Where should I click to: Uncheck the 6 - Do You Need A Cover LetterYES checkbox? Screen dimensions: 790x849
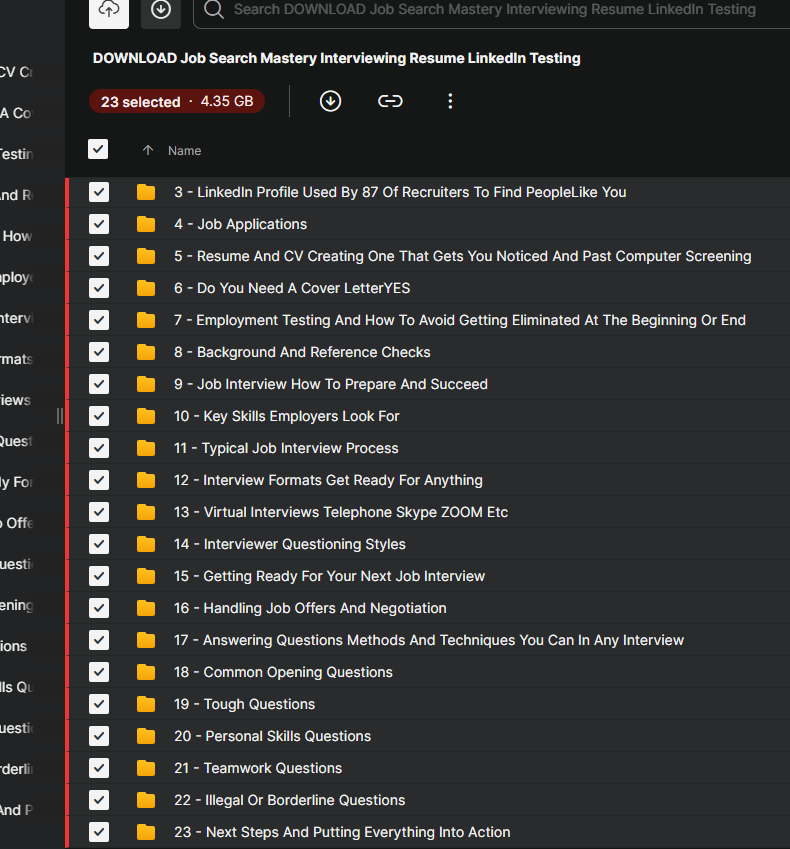pos(99,288)
